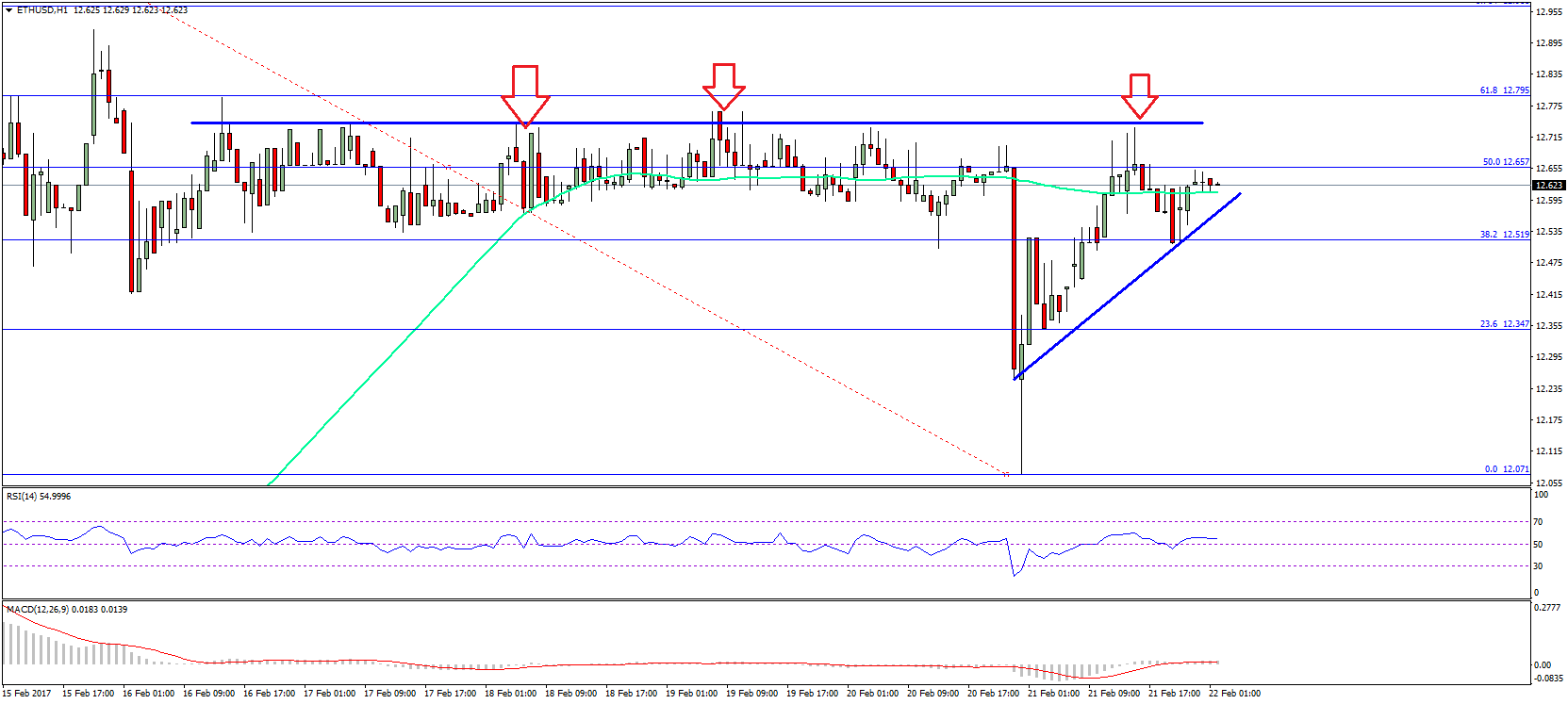Click 12.835 on the price axis
The image size is (1568, 704).
1548,74
